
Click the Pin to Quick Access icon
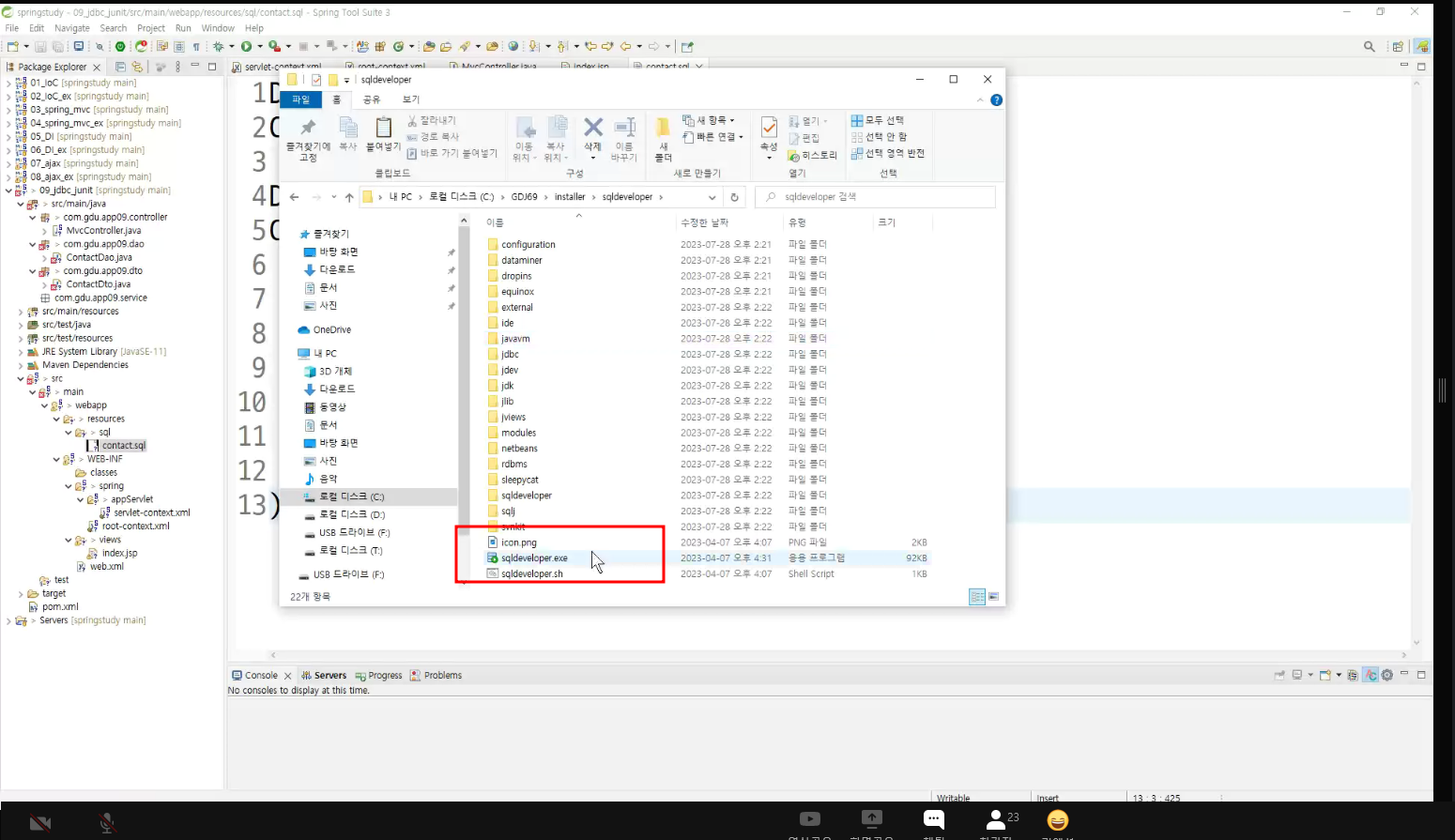point(308,128)
